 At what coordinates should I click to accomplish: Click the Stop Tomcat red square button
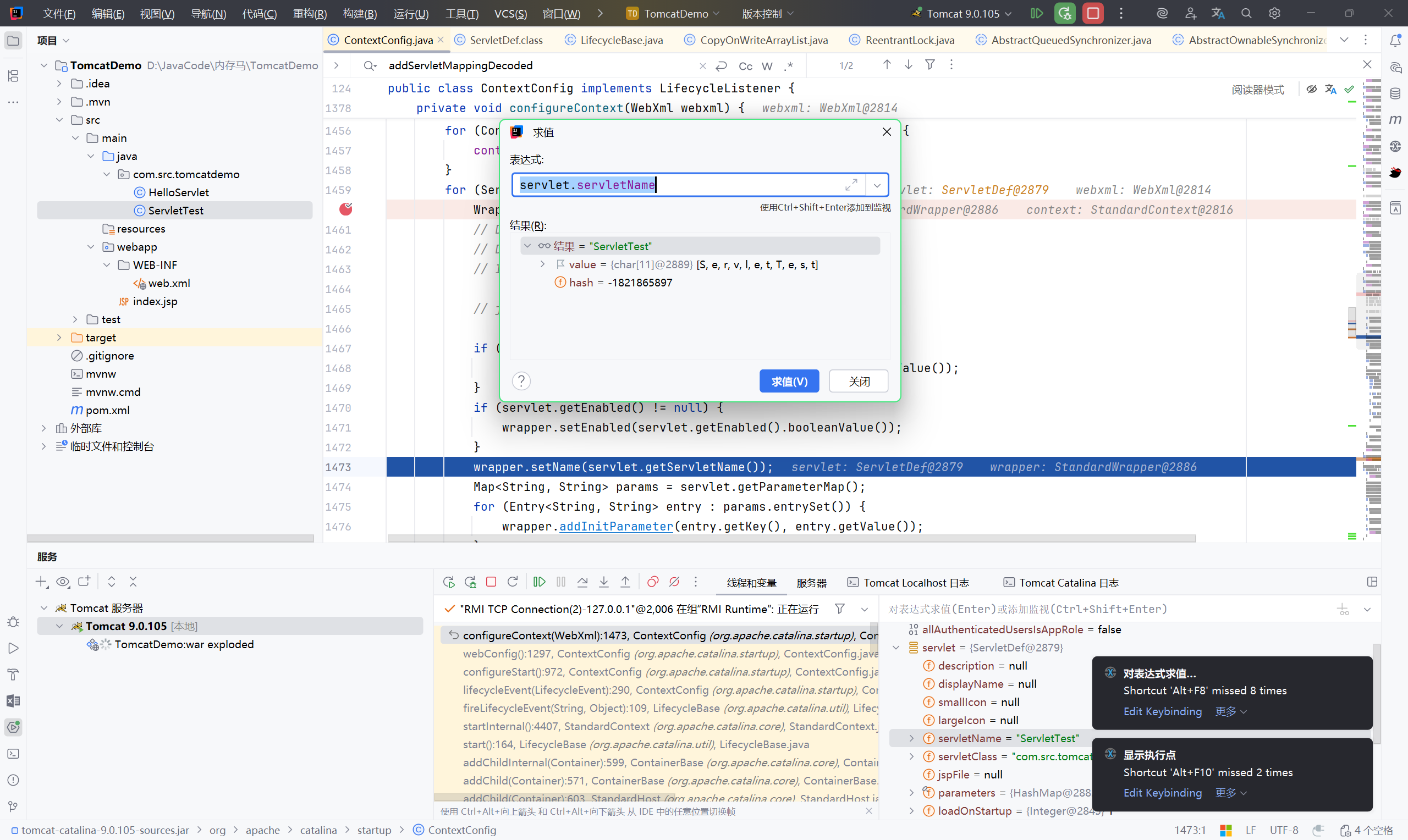coord(1093,13)
